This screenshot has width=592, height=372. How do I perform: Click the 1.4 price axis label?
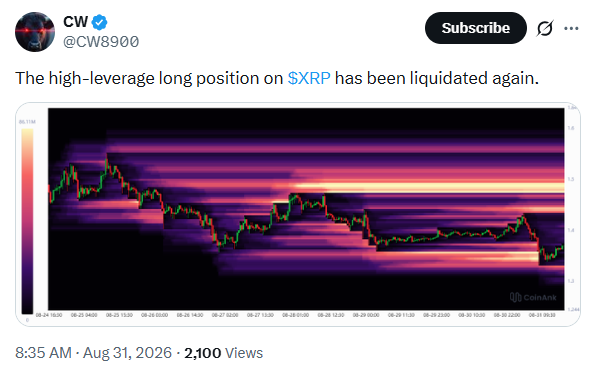[x=571, y=230]
